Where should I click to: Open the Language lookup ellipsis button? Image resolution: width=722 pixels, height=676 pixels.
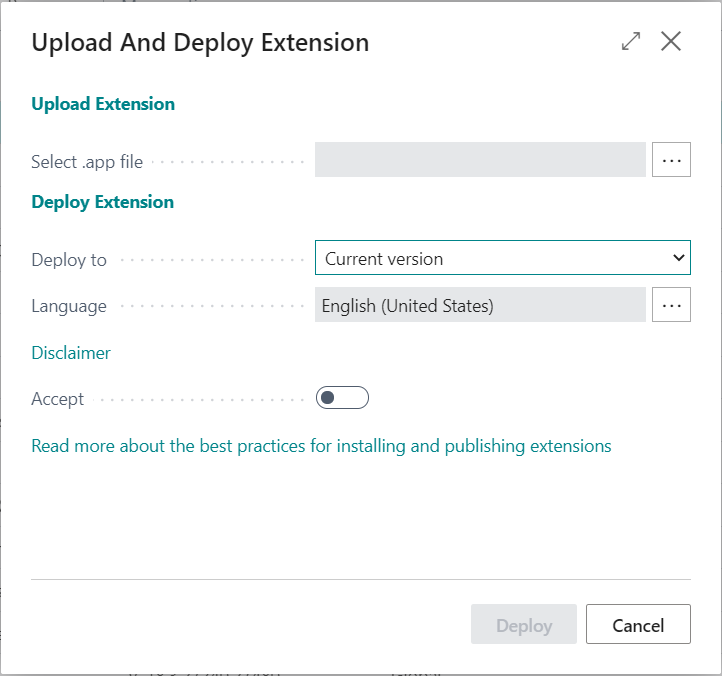[x=671, y=305]
